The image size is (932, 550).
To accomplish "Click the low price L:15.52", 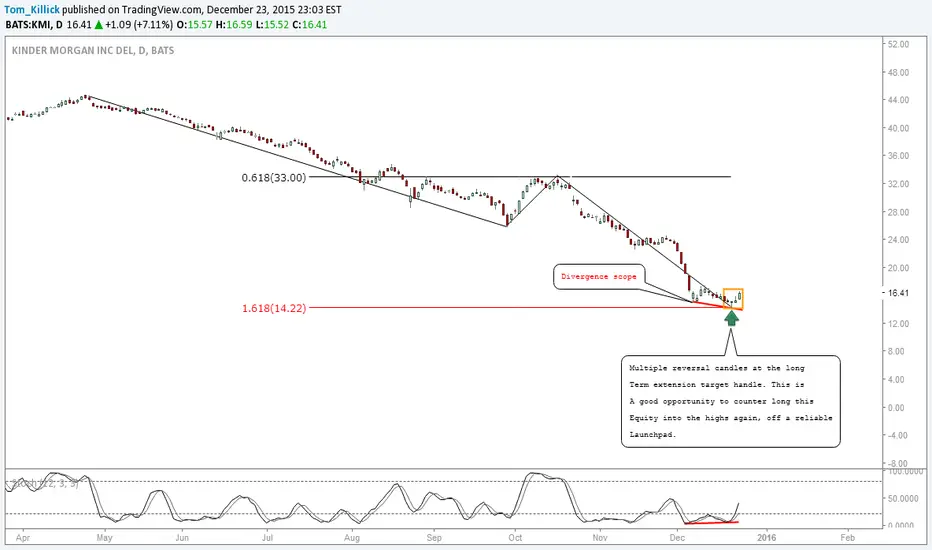I will [x=272, y=25].
